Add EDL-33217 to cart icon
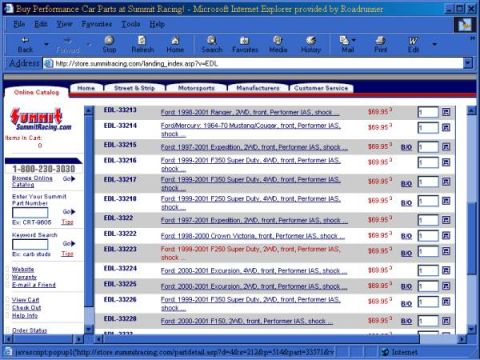Image resolution: width=480 pixels, height=360 pixels. pos(446,182)
